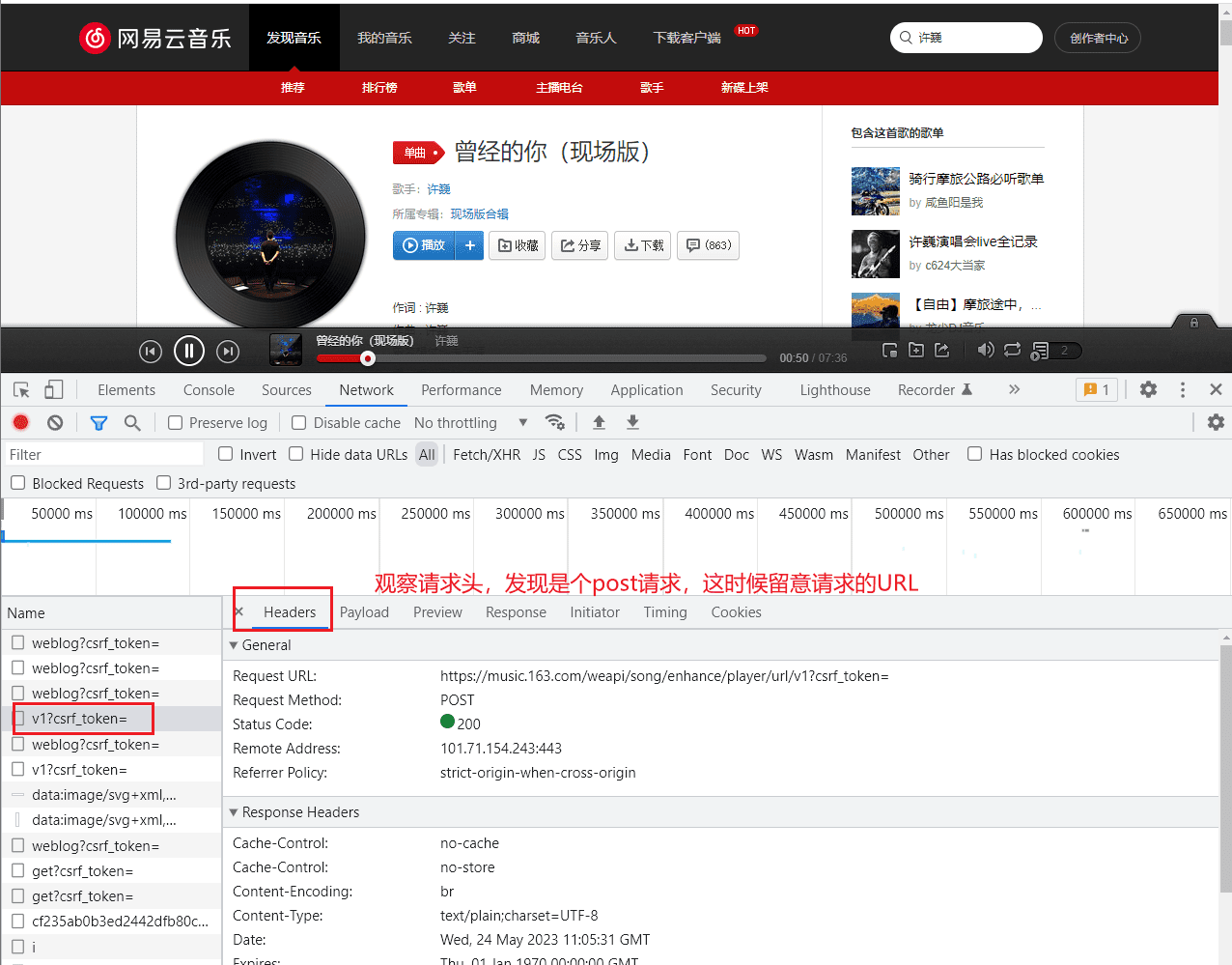Collapse the General section

point(234,645)
